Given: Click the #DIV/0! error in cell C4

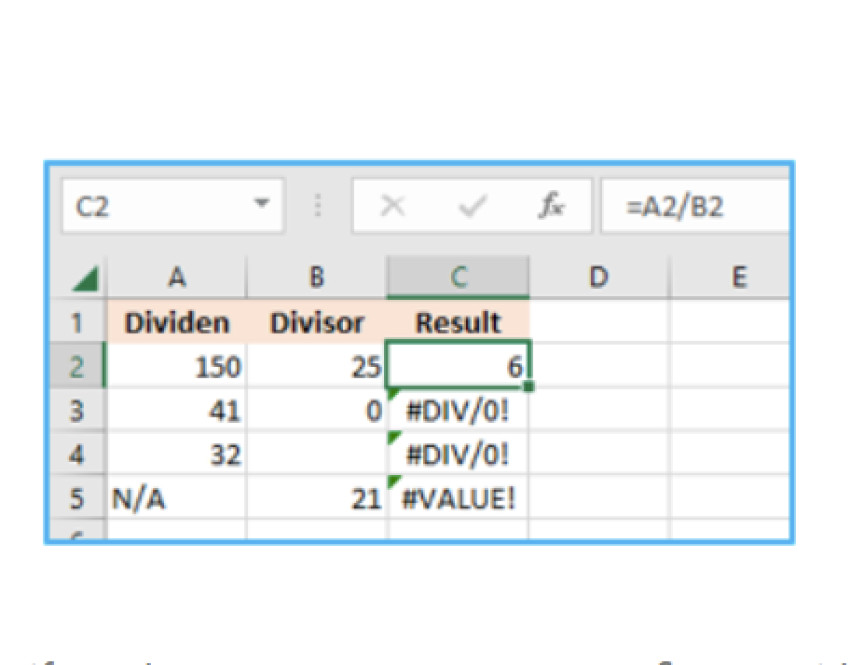Looking at the screenshot, I should tap(460, 454).
